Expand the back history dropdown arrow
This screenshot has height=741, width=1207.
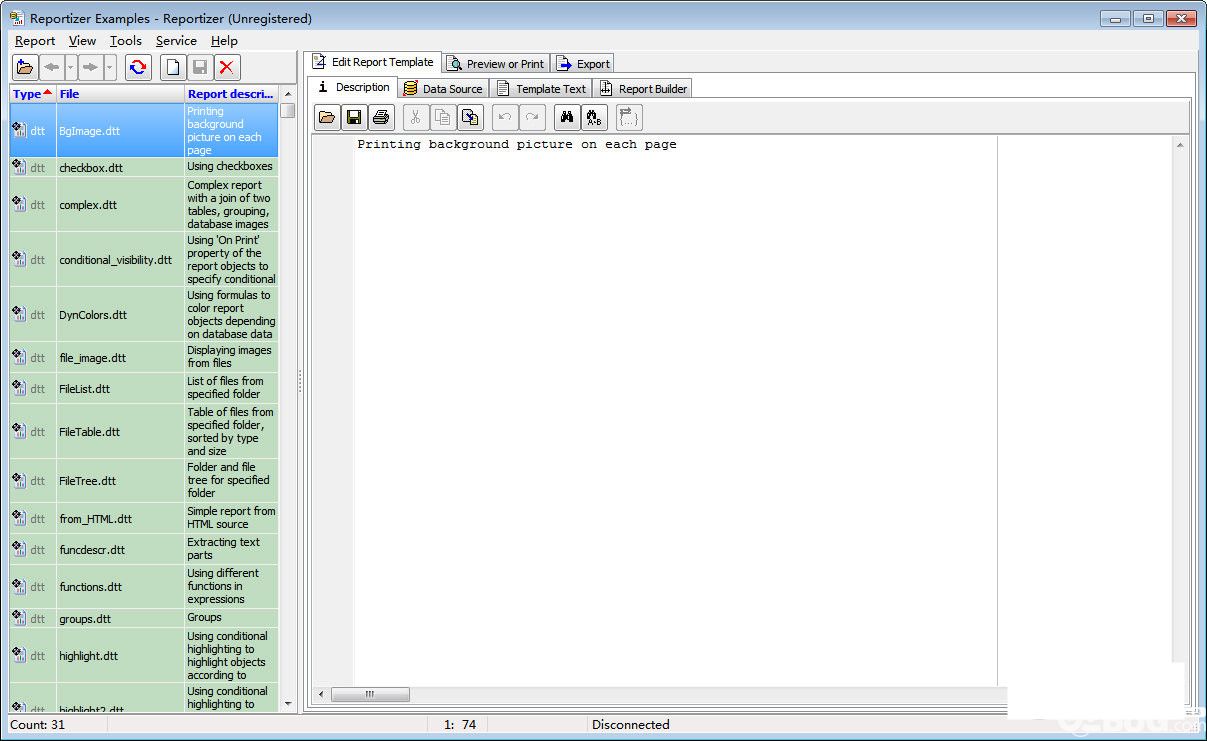pyautogui.click(x=71, y=67)
